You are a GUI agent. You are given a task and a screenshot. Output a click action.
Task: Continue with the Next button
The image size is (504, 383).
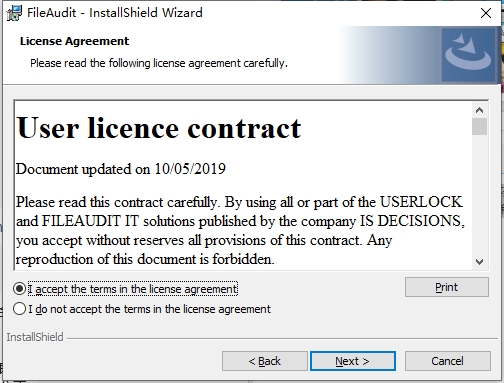tap(353, 361)
